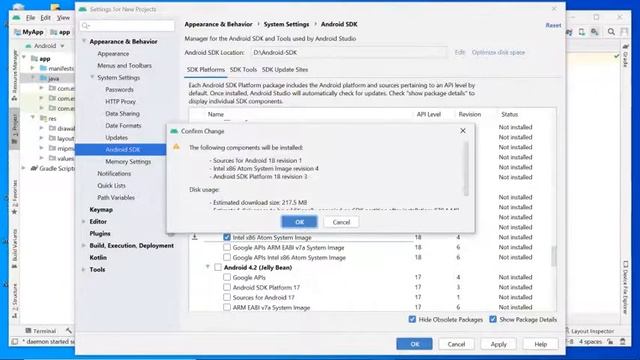Cancel the Confirm Change dialog
The height and width of the screenshot is (360, 640).
(x=341, y=222)
